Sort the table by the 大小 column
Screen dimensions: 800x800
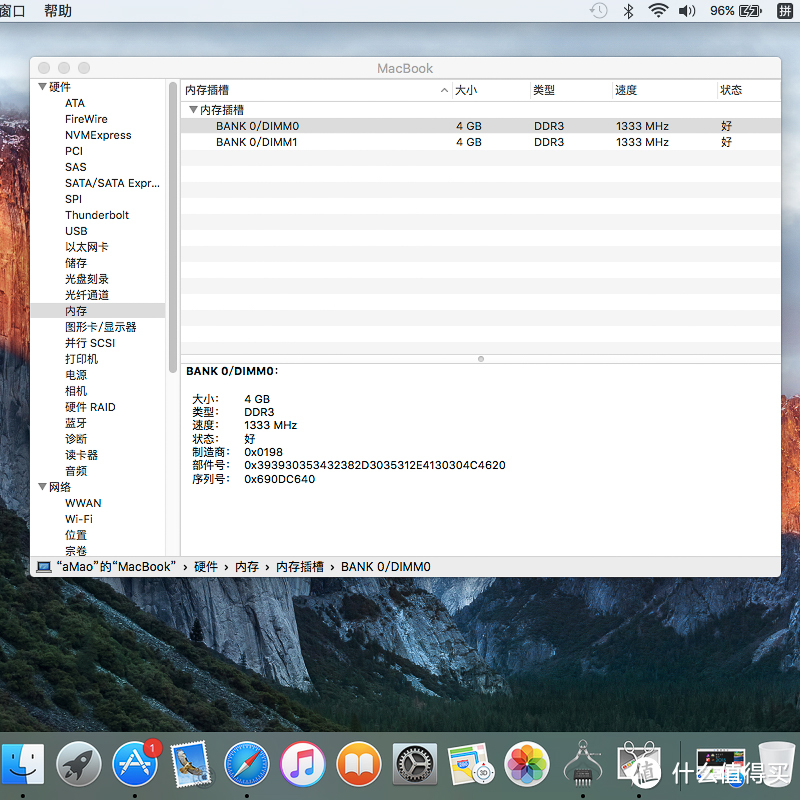click(466, 90)
